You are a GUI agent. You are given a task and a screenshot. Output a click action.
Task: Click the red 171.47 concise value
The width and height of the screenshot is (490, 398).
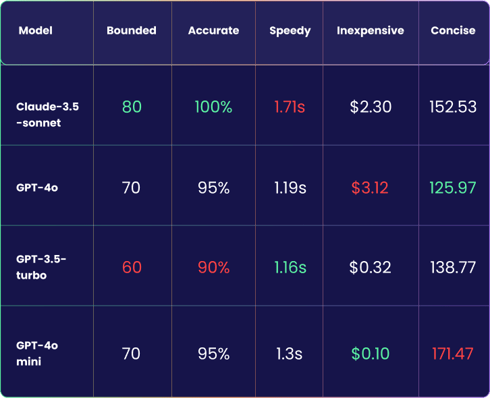tap(453, 354)
